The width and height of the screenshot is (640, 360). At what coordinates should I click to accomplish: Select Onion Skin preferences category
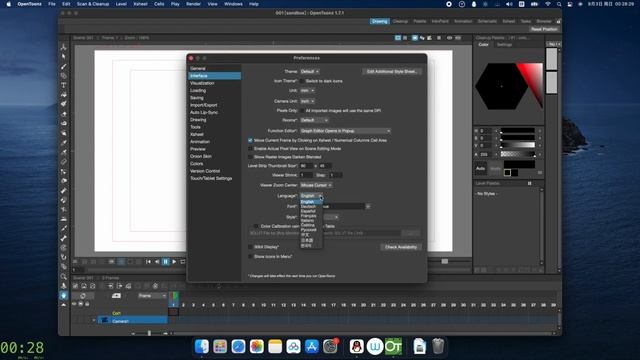pos(201,156)
